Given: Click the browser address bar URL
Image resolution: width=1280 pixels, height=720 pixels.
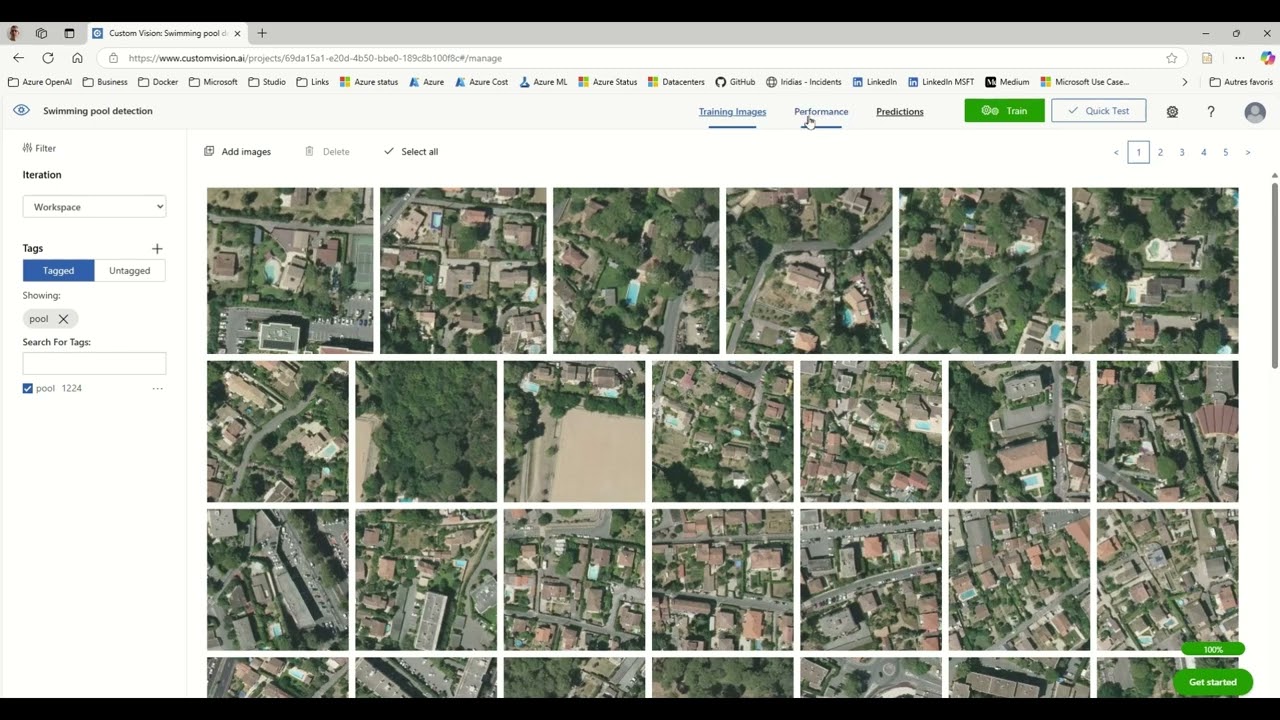Looking at the screenshot, I should pyautogui.click(x=315, y=58).
